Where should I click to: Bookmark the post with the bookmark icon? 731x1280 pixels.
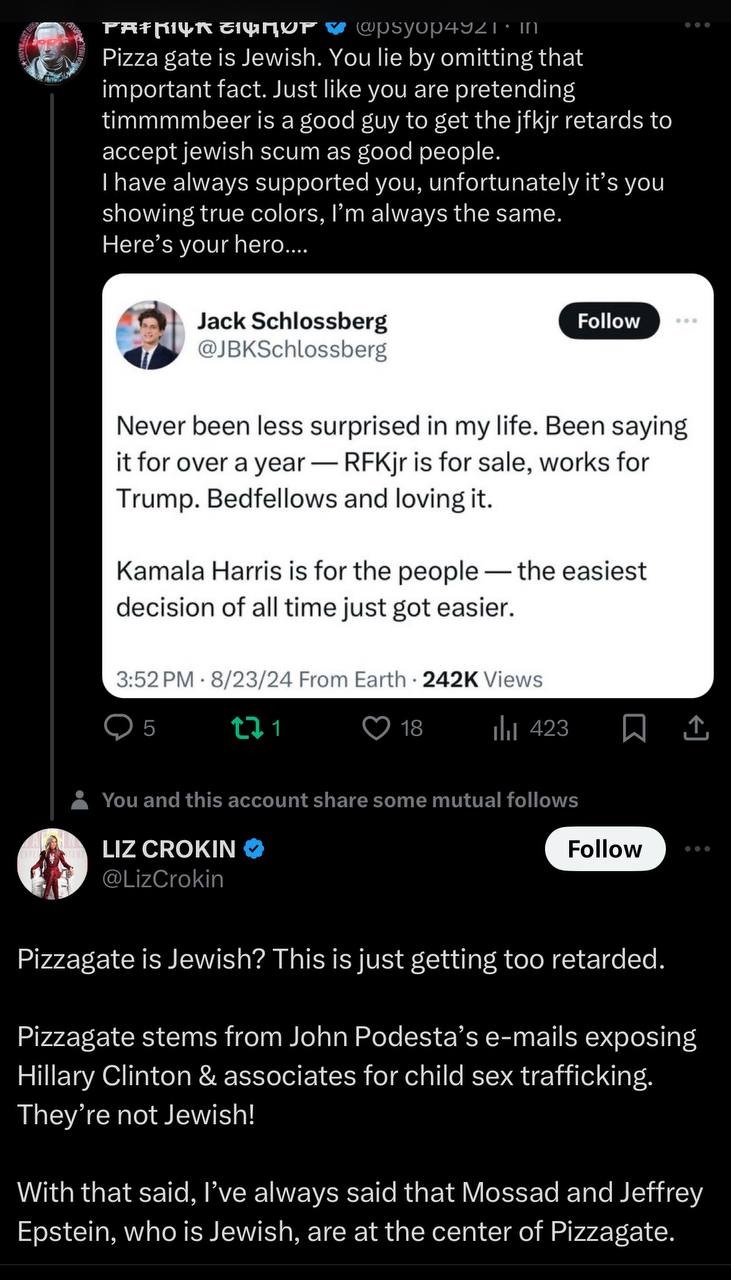[634, 730]
